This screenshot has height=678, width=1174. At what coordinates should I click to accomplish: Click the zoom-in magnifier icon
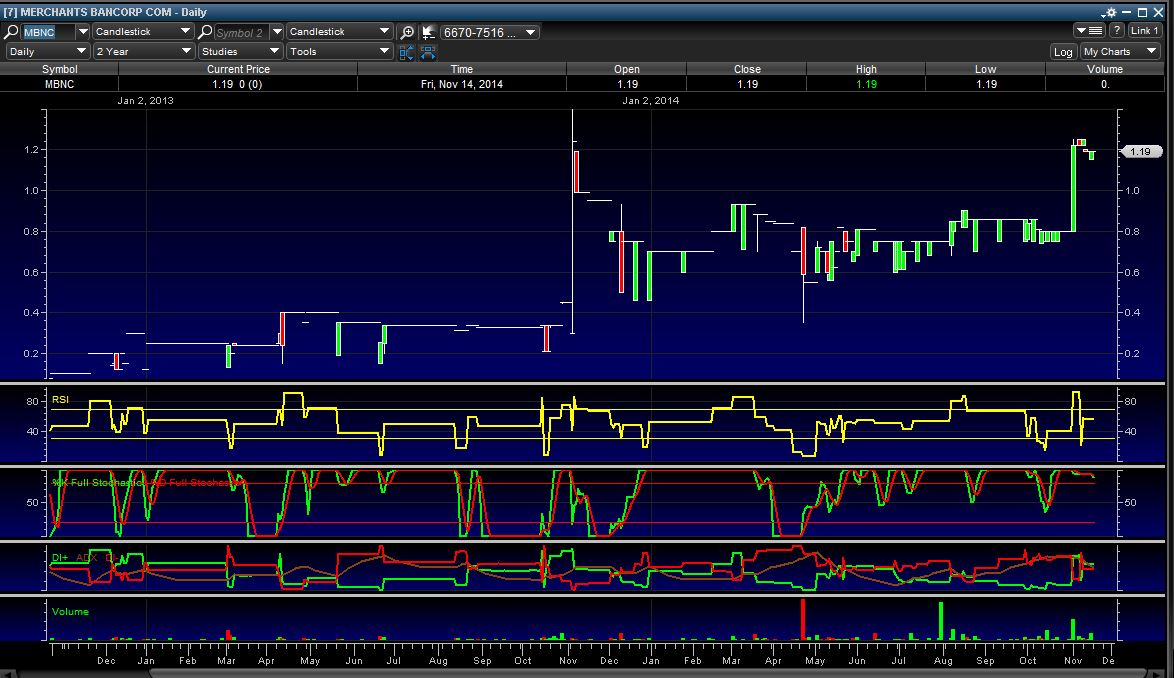tap(406, 32)
